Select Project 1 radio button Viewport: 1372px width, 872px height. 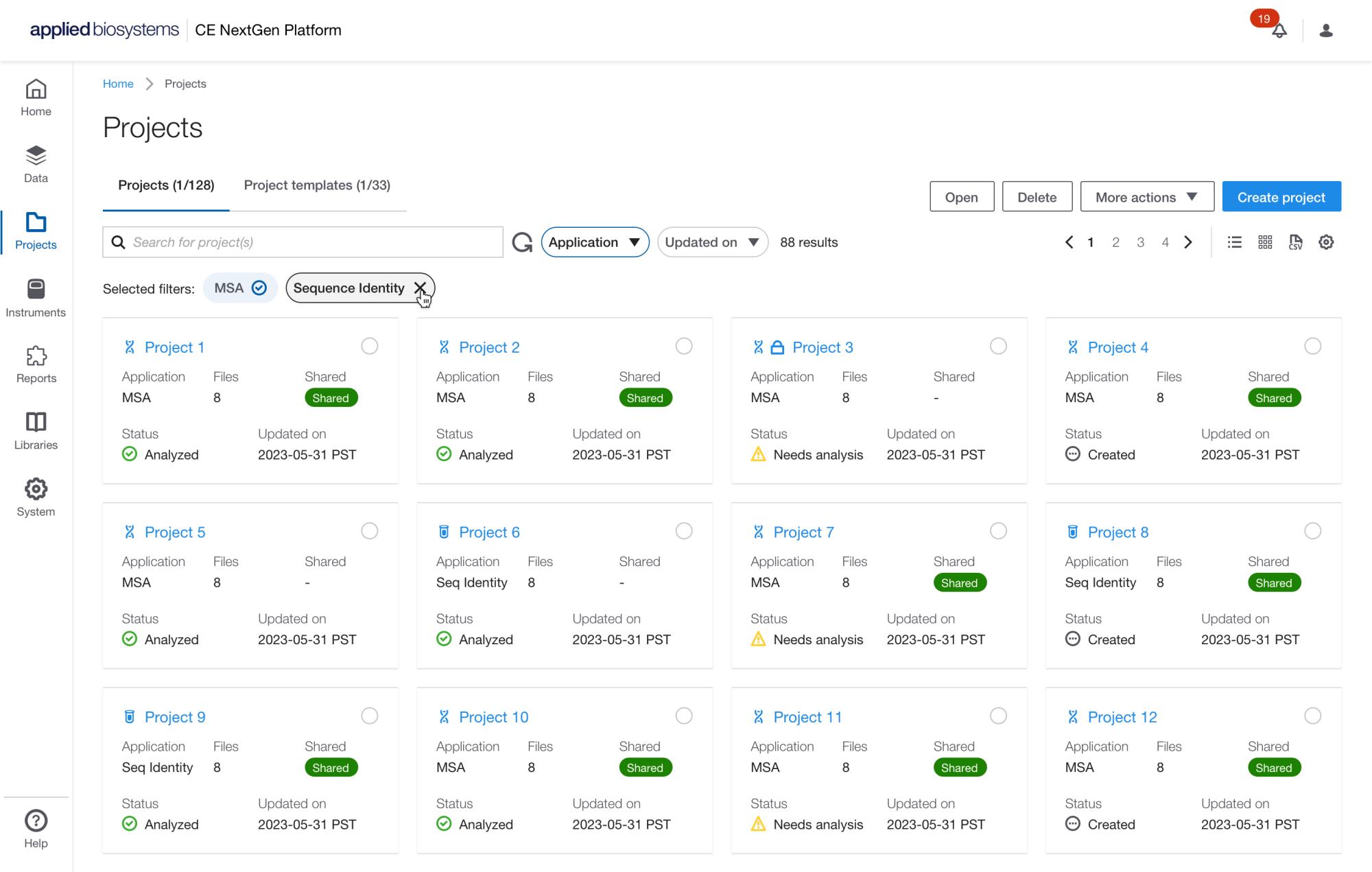click(370, 346)
